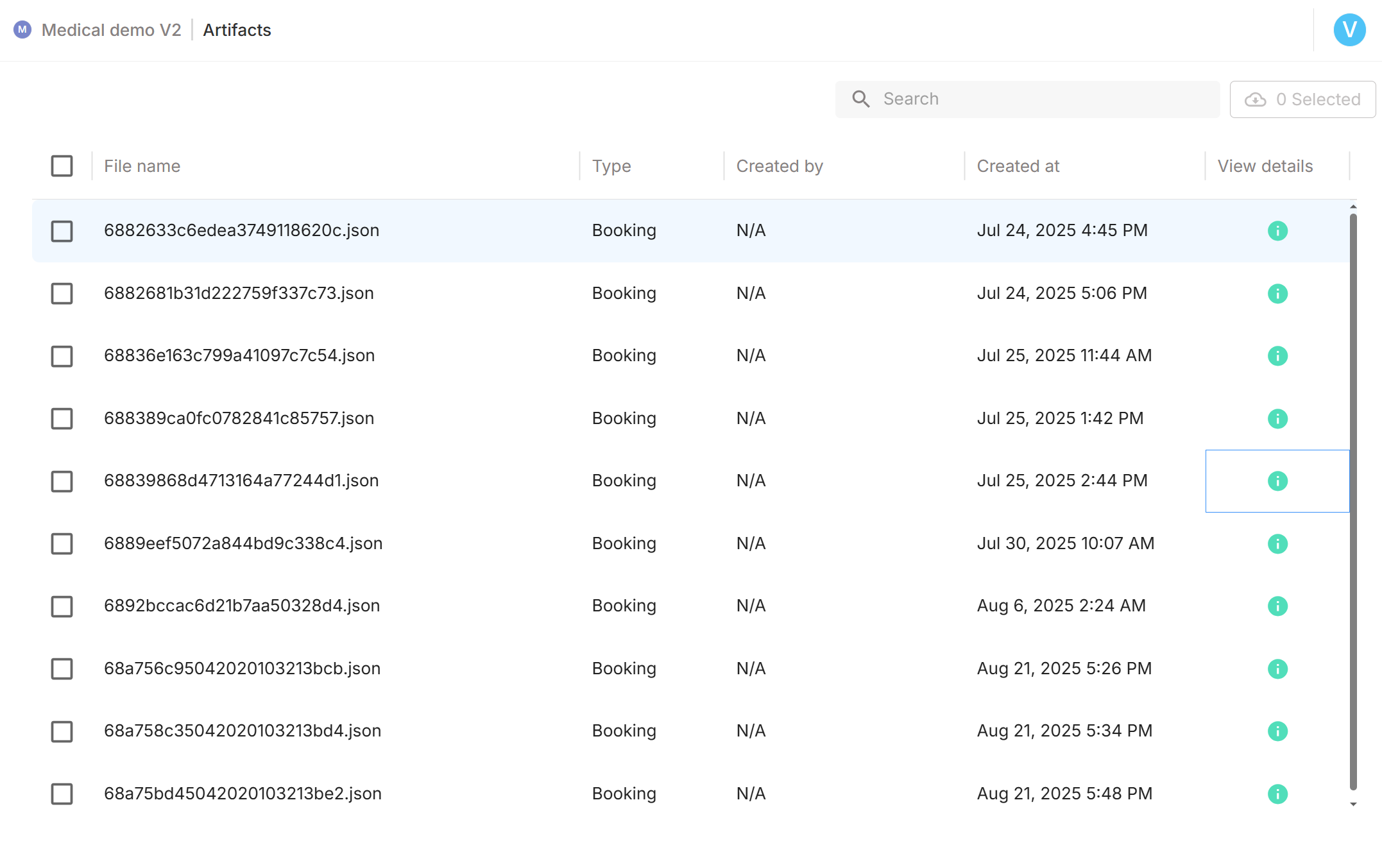Select checkbox for 68a756c95042020103213bcb.json

tap(62, 669)
